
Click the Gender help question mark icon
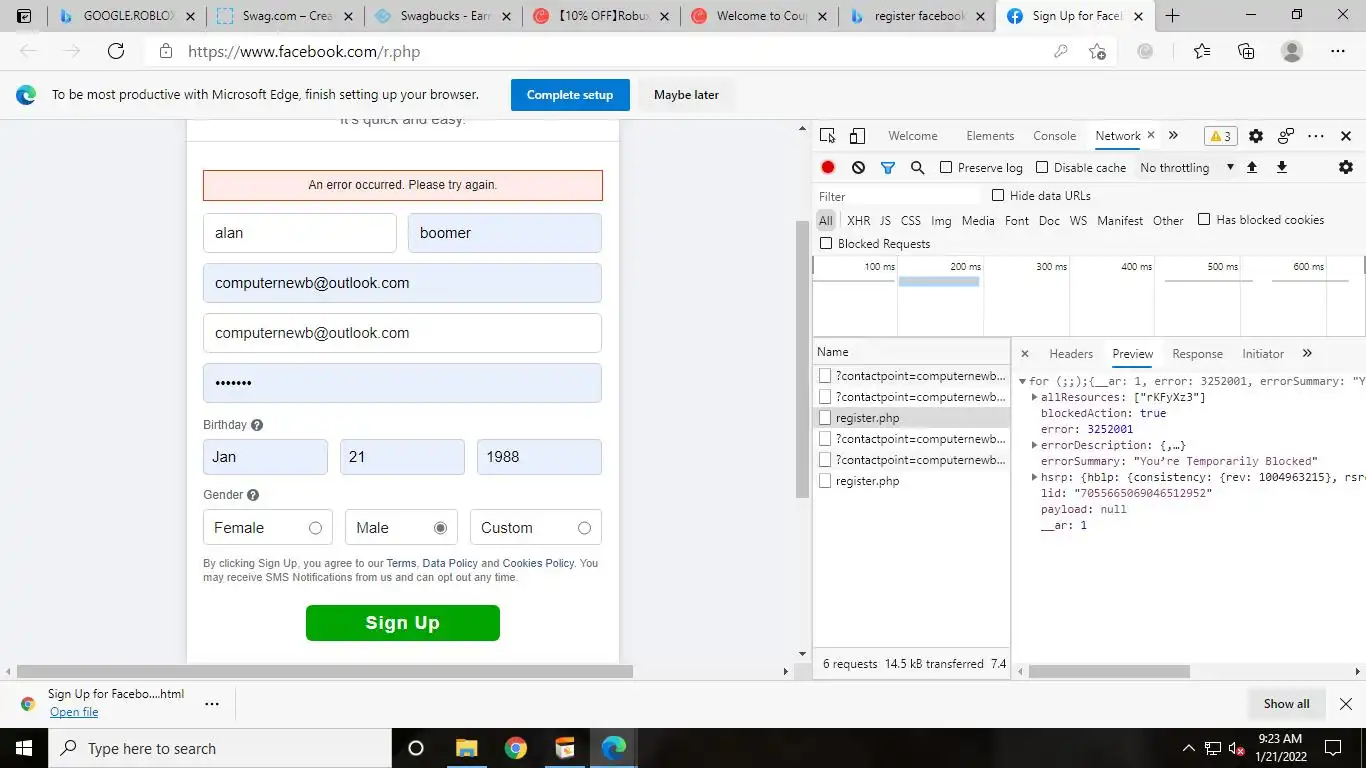pyautogui.click(x=253, y=495)
